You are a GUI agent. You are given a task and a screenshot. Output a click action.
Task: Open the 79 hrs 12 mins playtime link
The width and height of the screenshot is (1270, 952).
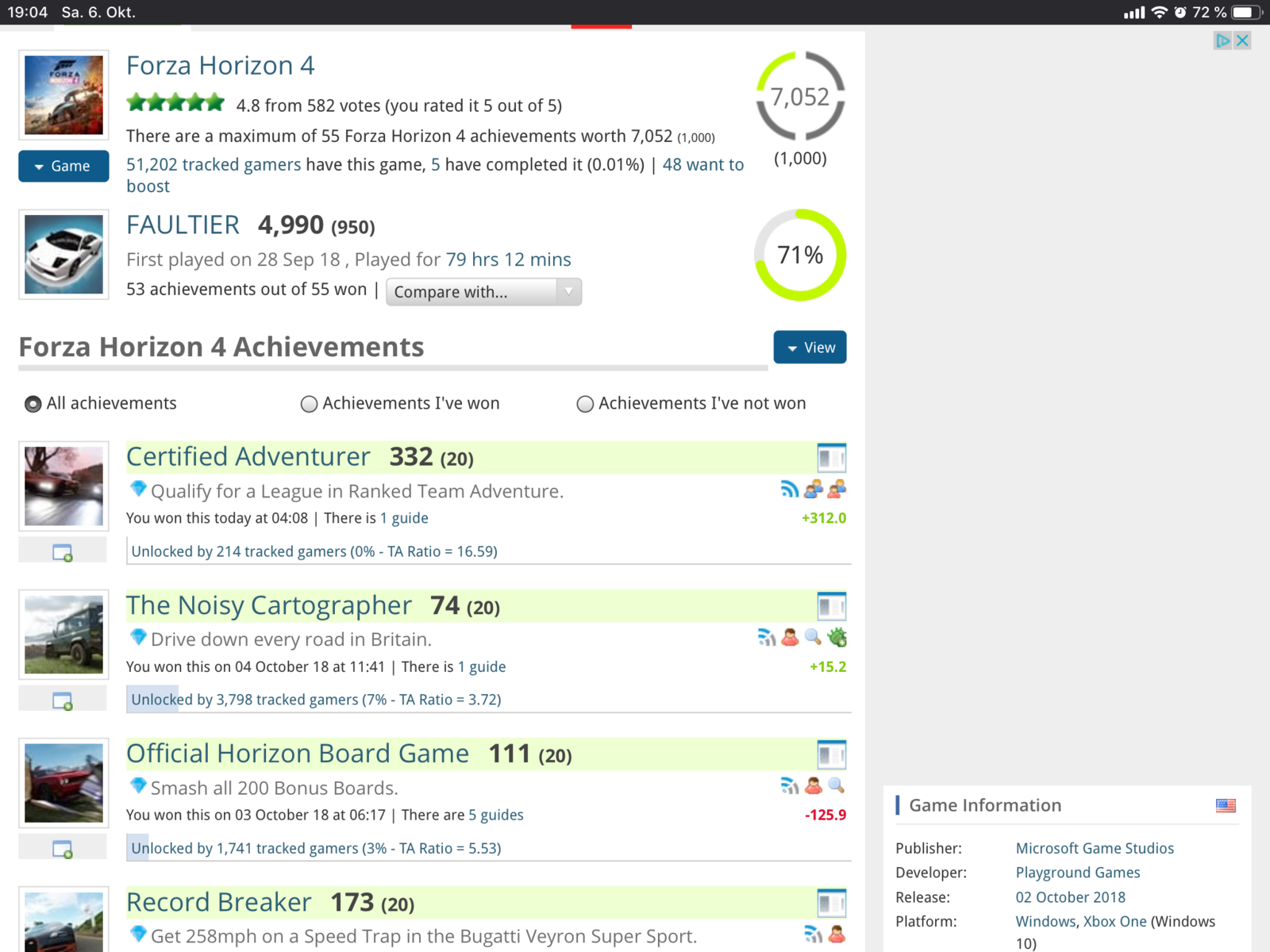coord(508,259)
